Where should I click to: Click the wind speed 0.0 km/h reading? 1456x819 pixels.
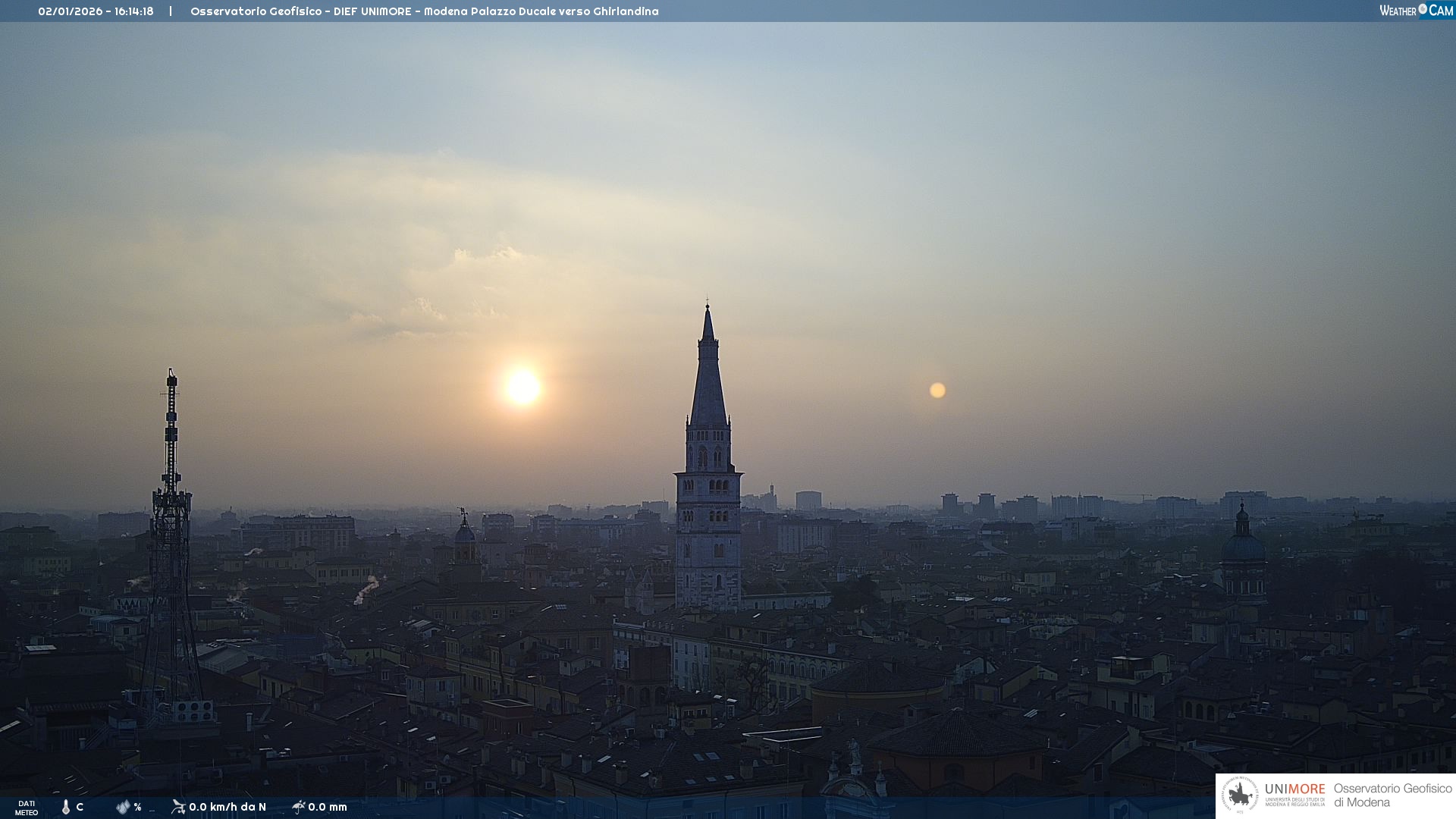(227, 807)
